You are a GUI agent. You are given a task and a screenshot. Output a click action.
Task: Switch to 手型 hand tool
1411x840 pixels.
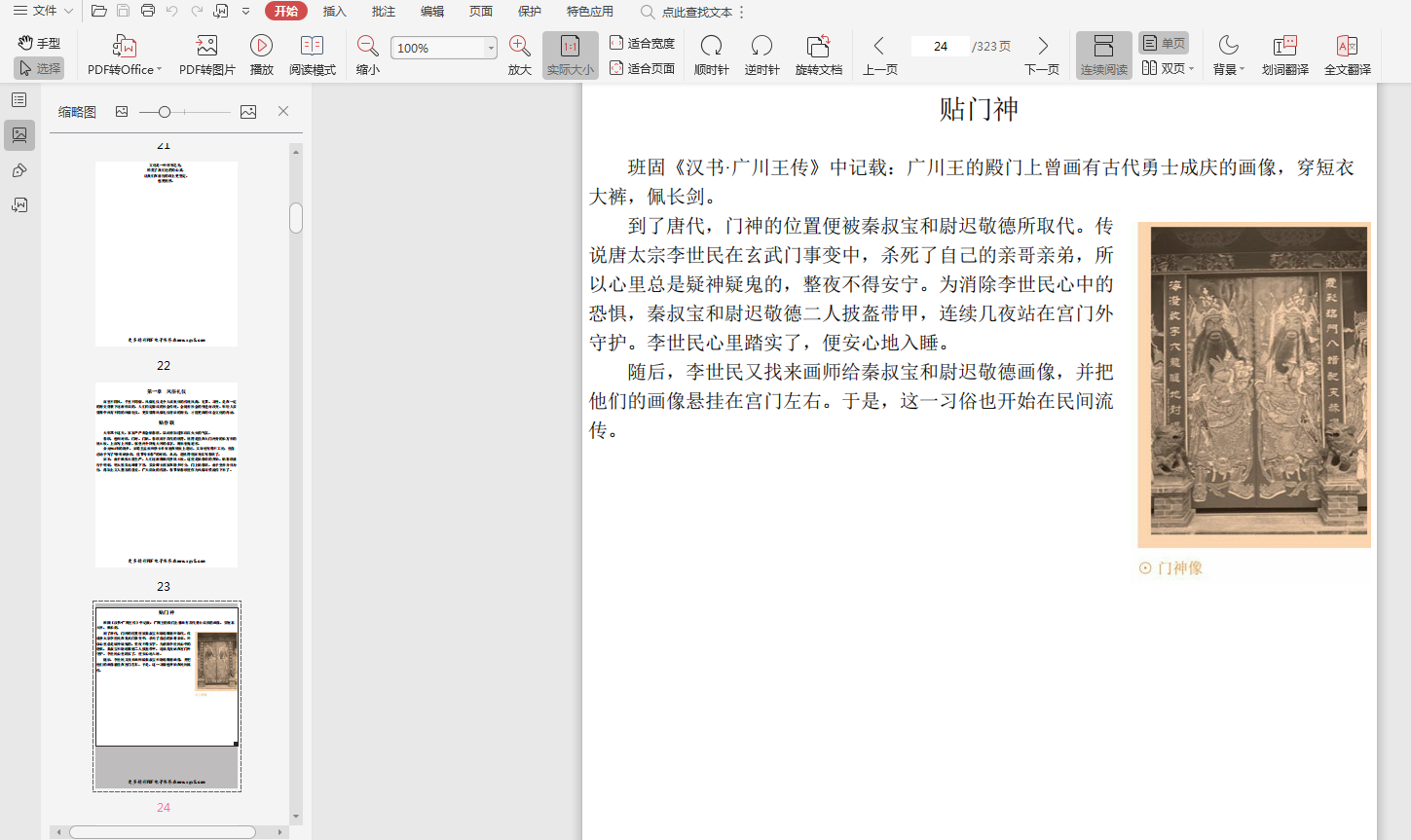pyautogui.click(x=39, y=43)
